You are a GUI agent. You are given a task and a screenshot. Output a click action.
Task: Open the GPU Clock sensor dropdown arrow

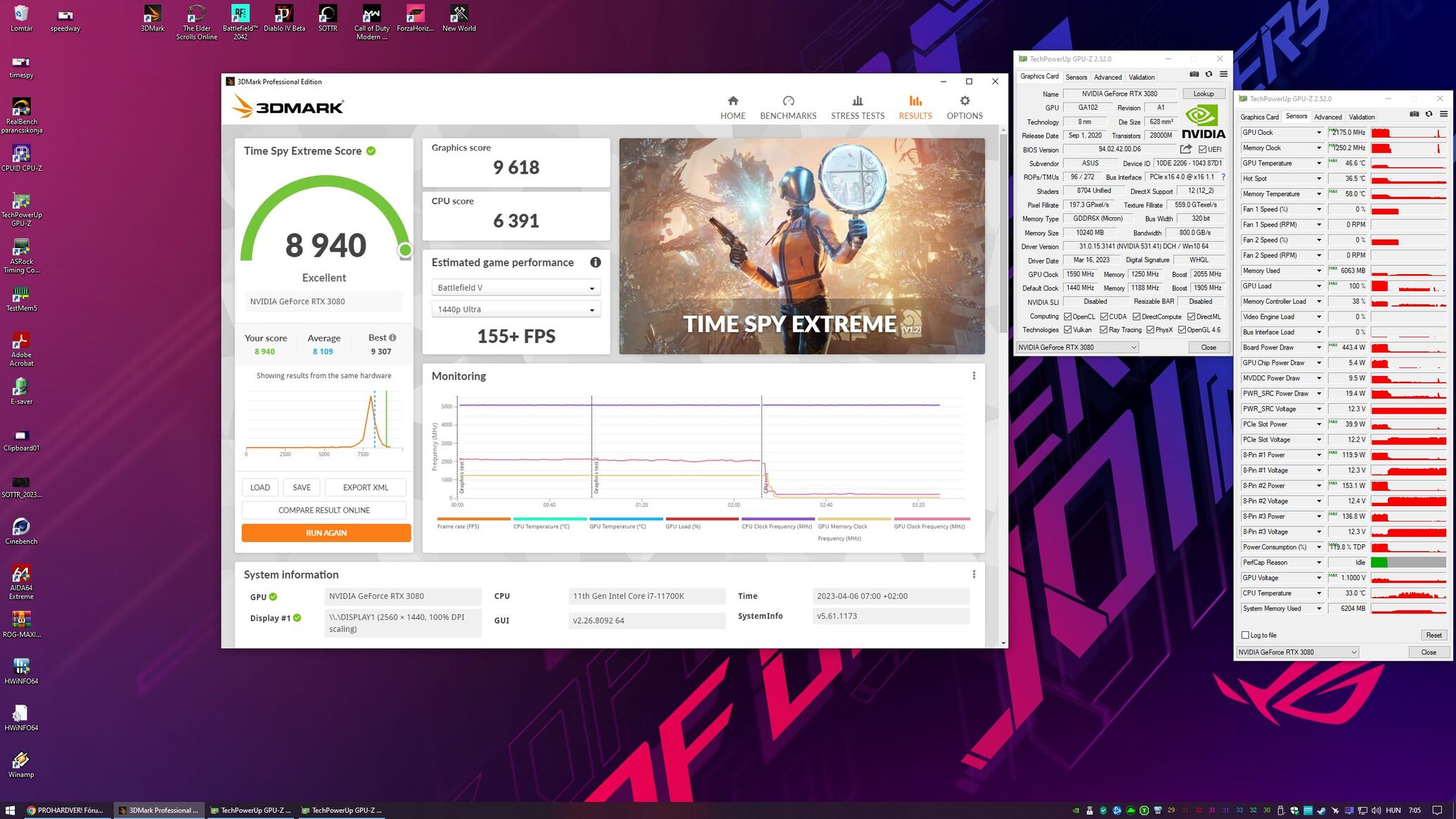[1319, 133]
